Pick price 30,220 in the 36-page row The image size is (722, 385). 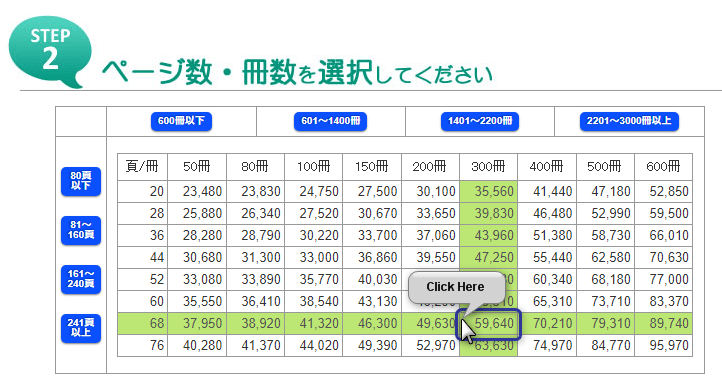pos(314,236)
